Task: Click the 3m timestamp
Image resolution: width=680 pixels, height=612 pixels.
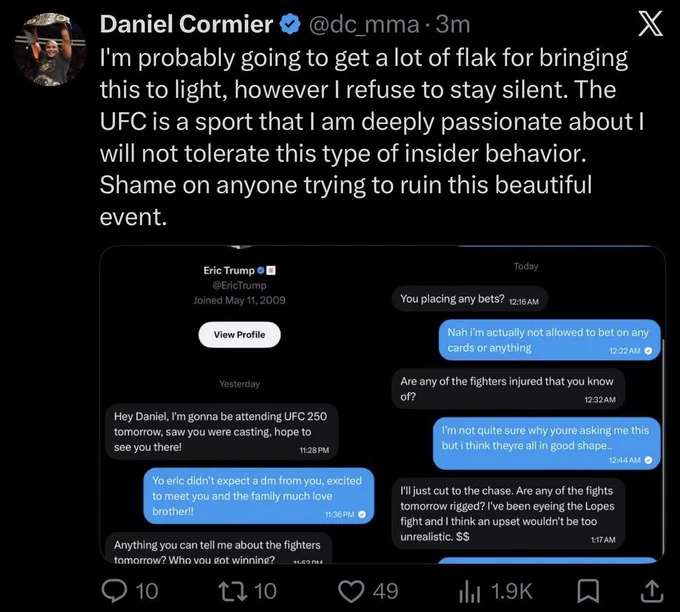Action: pyautogui.click(x=453, y=24)
